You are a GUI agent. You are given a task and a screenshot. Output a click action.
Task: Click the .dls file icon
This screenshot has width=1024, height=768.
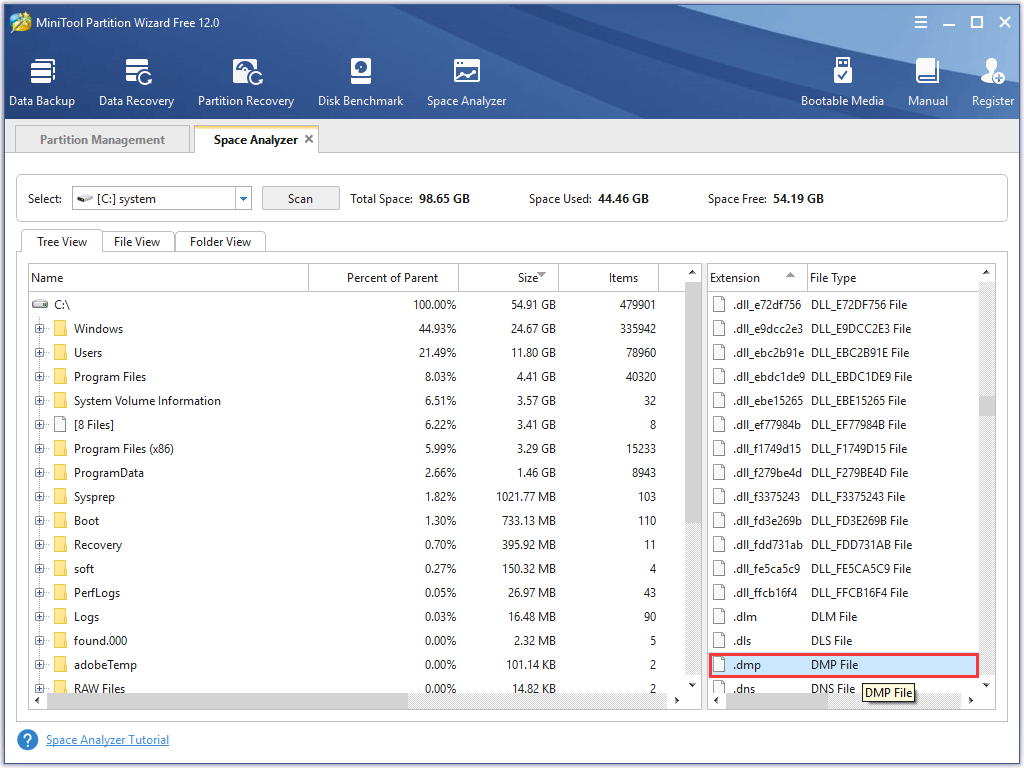pyautogui.click(x=719, y=641)
